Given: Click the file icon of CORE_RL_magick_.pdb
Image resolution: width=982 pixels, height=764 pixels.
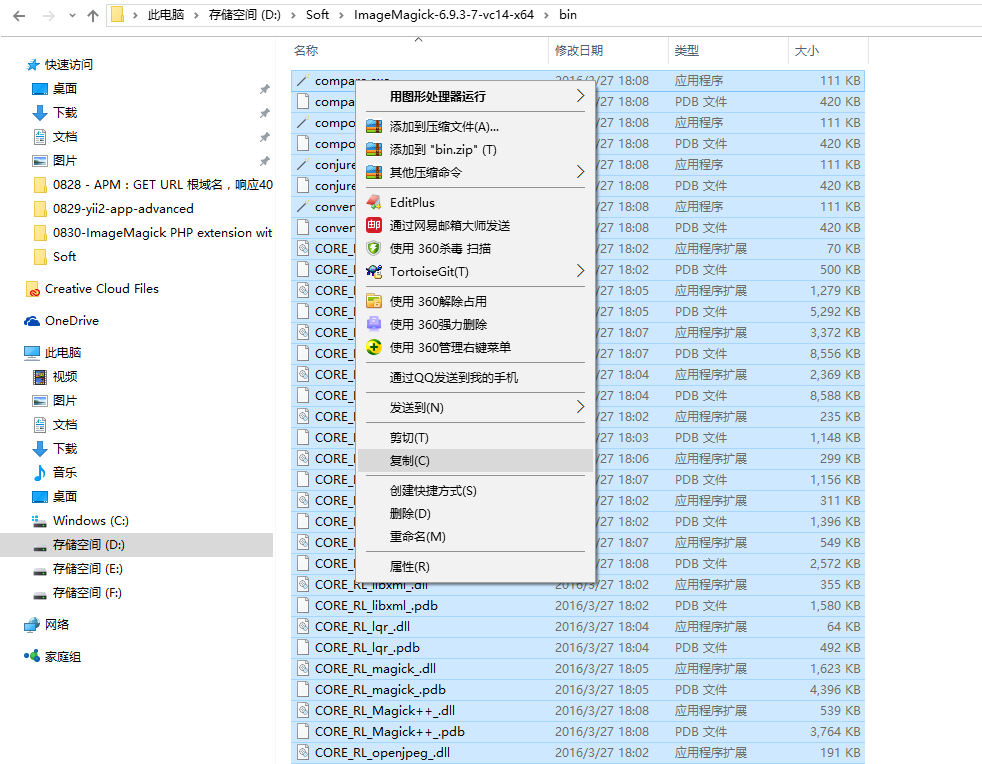Looking at the screenshot, I should pyautogui.click(x=303, y=689).
